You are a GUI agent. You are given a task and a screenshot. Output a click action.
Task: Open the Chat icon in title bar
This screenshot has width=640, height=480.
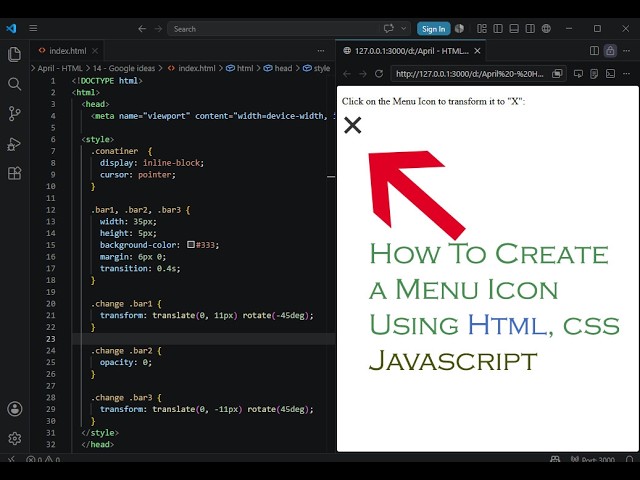(389, 29)
